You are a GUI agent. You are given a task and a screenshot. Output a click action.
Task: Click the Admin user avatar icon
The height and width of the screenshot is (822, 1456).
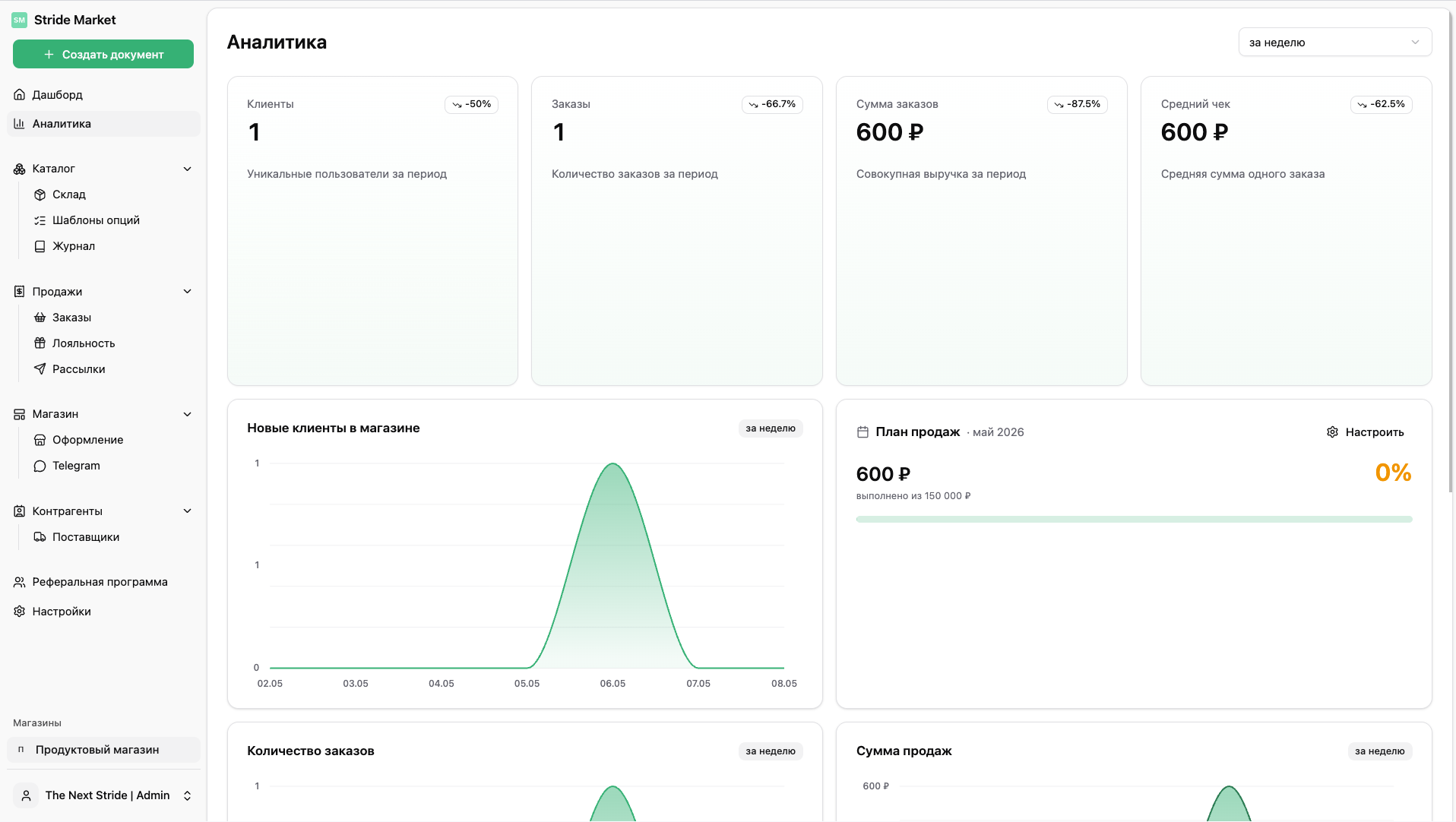26,795
